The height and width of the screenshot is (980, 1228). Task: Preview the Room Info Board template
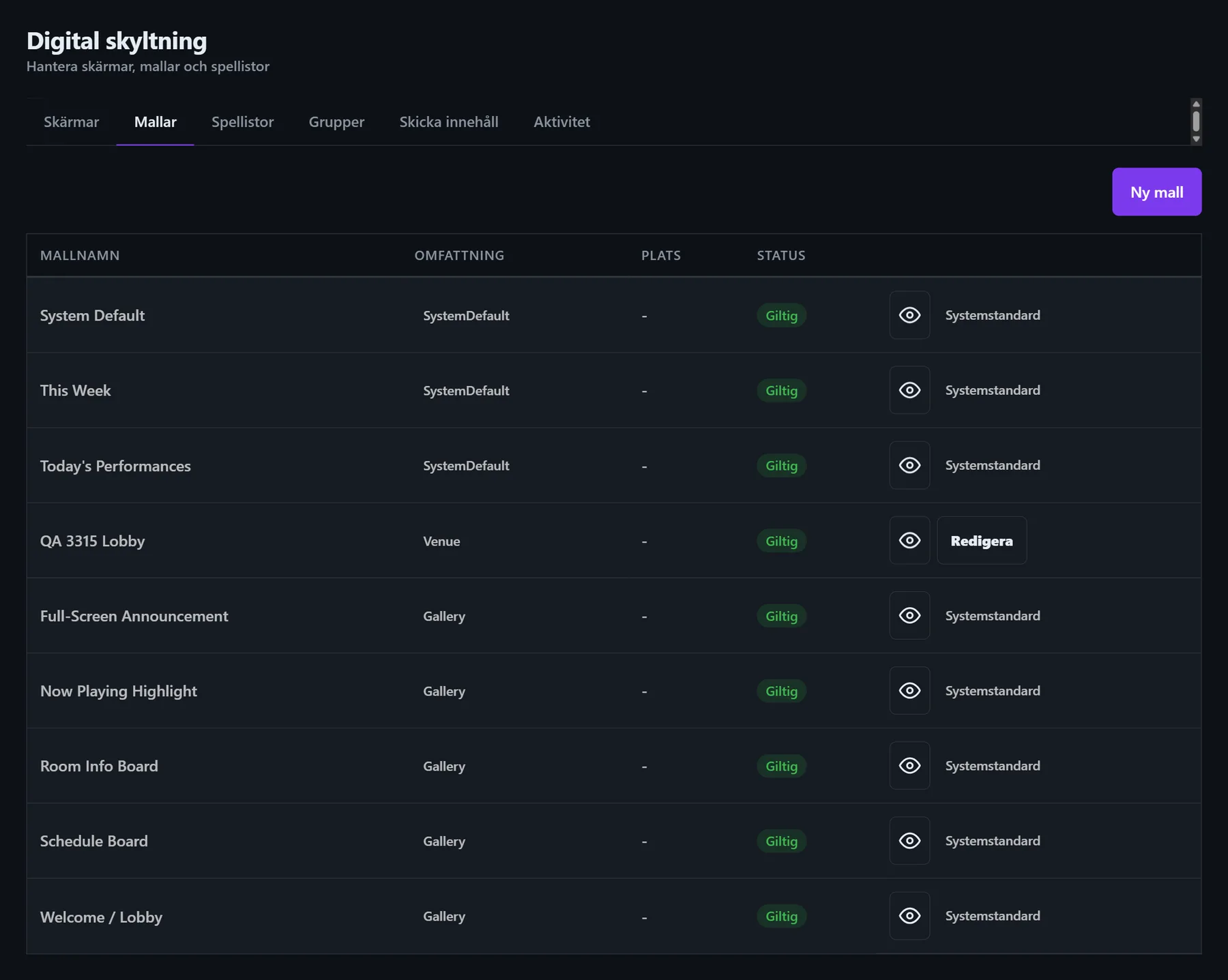909,765
